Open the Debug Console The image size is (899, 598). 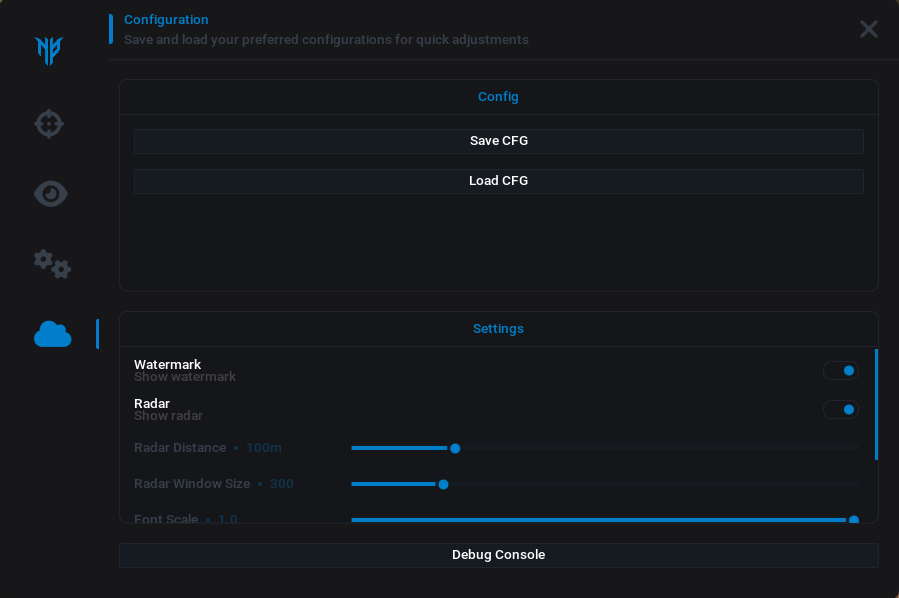pos(498,555)
